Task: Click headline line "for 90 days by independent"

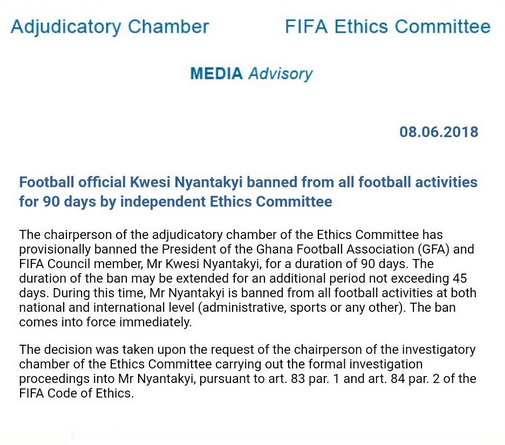Action: coord(113,201)
